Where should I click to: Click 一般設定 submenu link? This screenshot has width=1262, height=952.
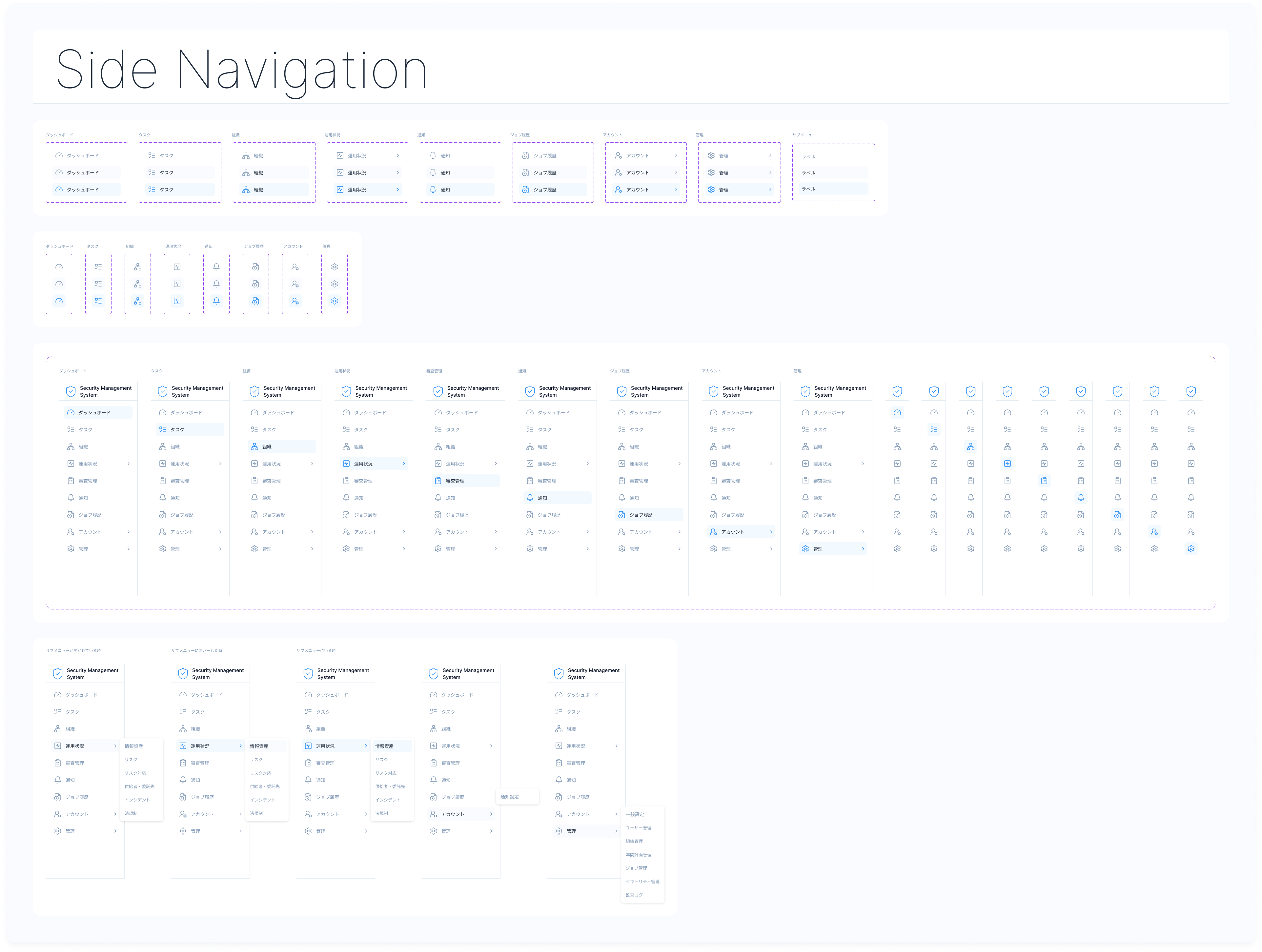(635, 815)
